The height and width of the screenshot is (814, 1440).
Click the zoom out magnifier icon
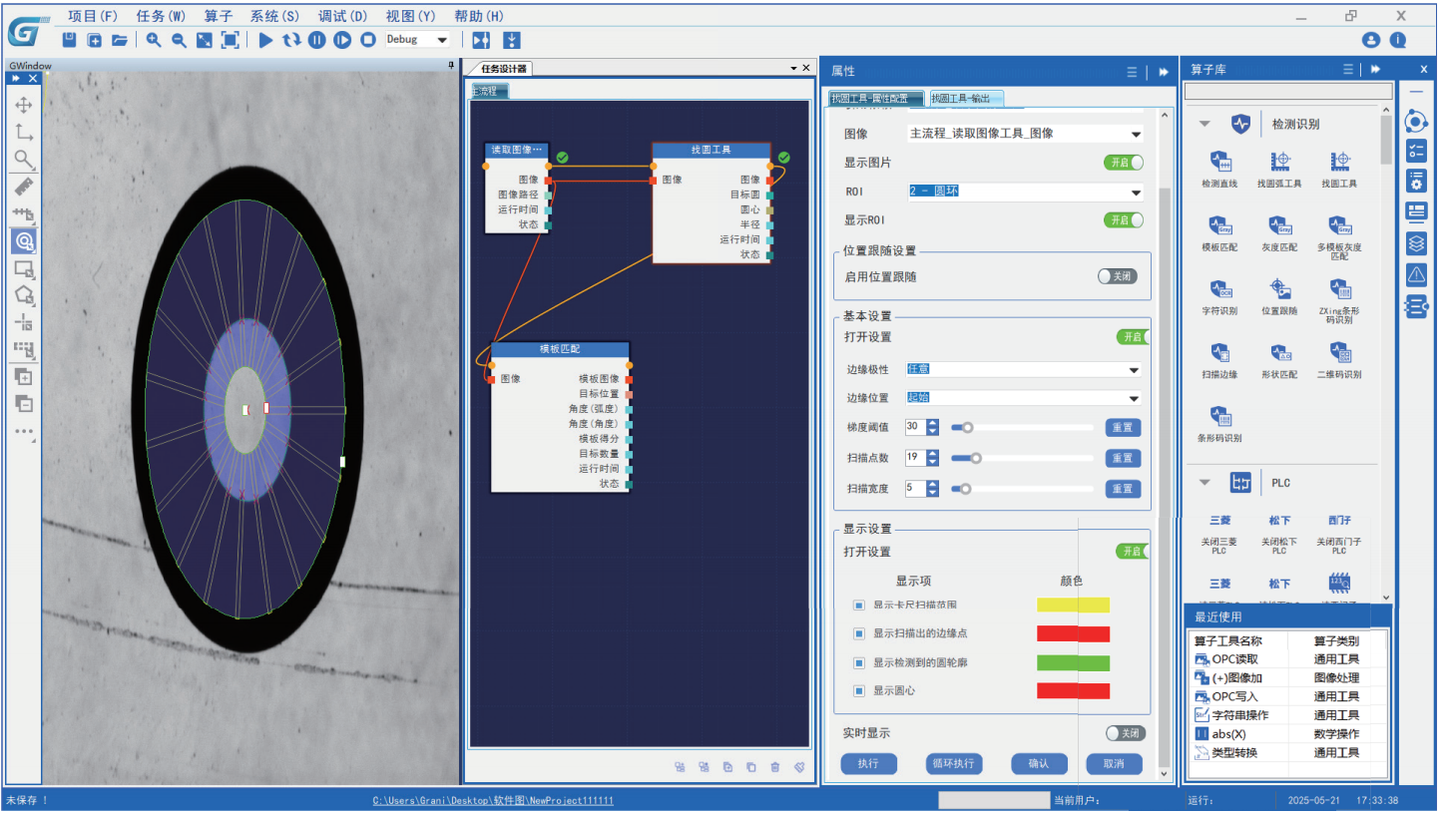179,40
